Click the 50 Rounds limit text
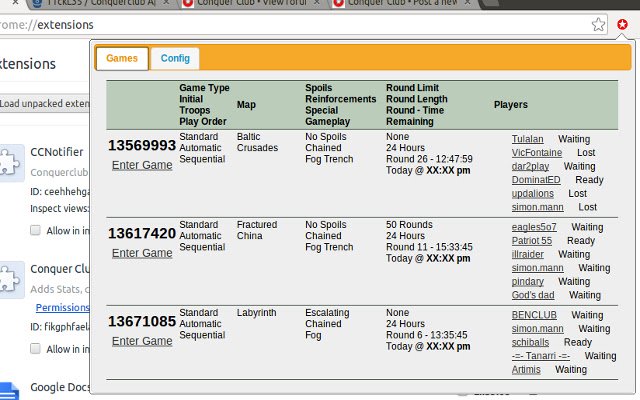The height and width of the screenshot is (400, 640). [409, 224]
